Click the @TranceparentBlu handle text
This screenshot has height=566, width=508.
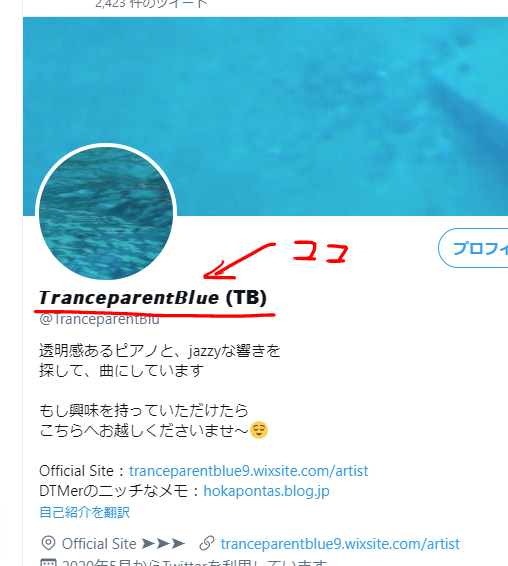[99, 319]
